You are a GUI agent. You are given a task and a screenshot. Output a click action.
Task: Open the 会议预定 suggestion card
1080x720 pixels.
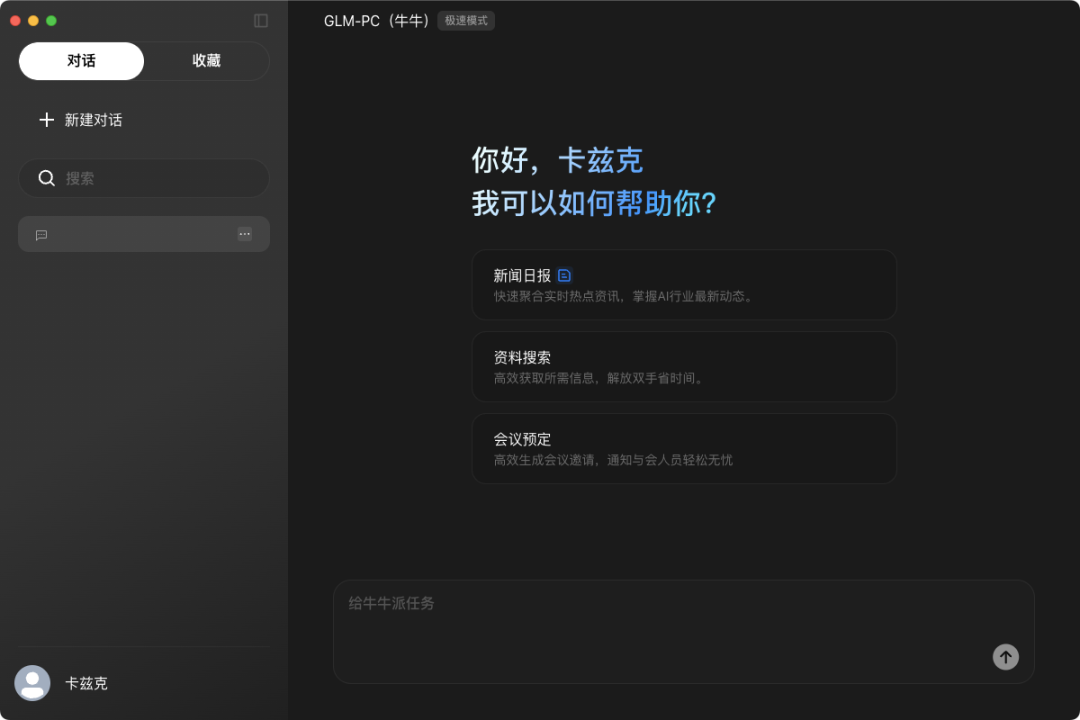point(684,448)
